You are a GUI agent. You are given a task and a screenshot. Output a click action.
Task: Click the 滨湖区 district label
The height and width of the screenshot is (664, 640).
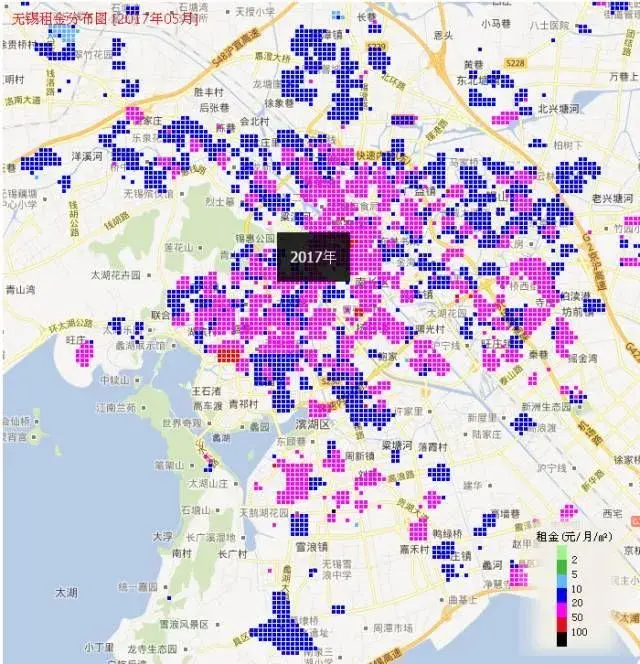point(313,424)
